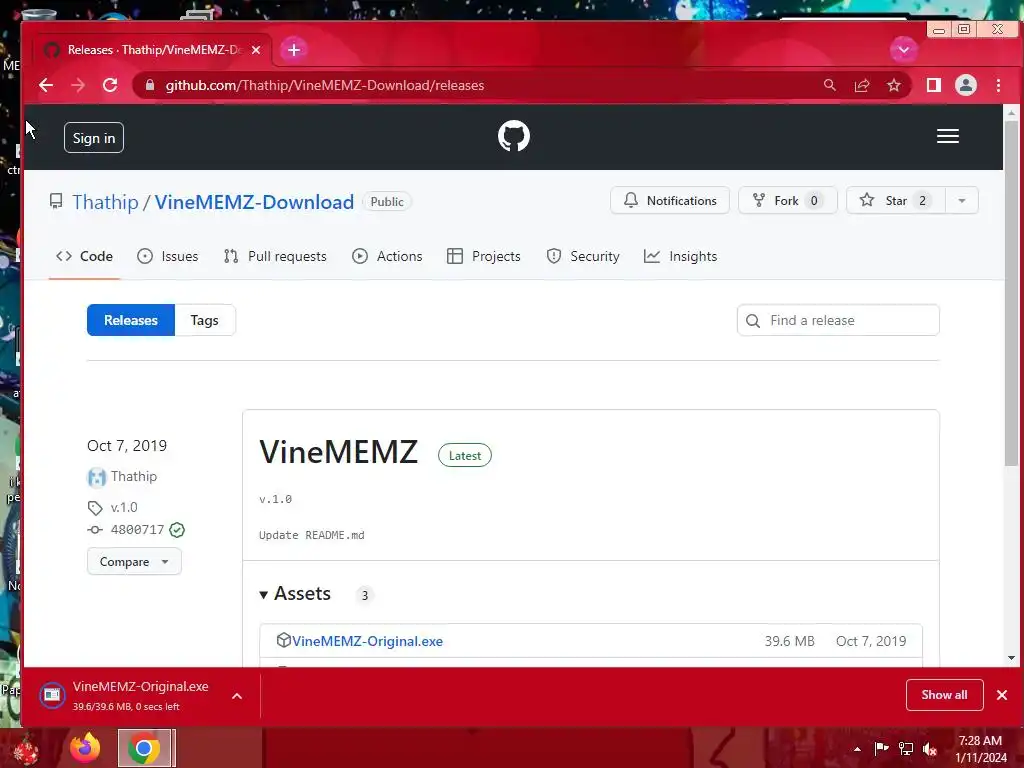This screenshot has width=1024, height=768.
Task: Open Chrome three-dot menu
Action: click(x=998, y=85)
